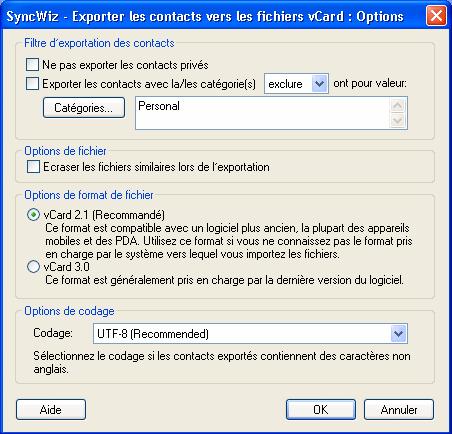Tick the export contacts by category checkbox
This screenshot has height=434, width=452.
click(32, 83)
